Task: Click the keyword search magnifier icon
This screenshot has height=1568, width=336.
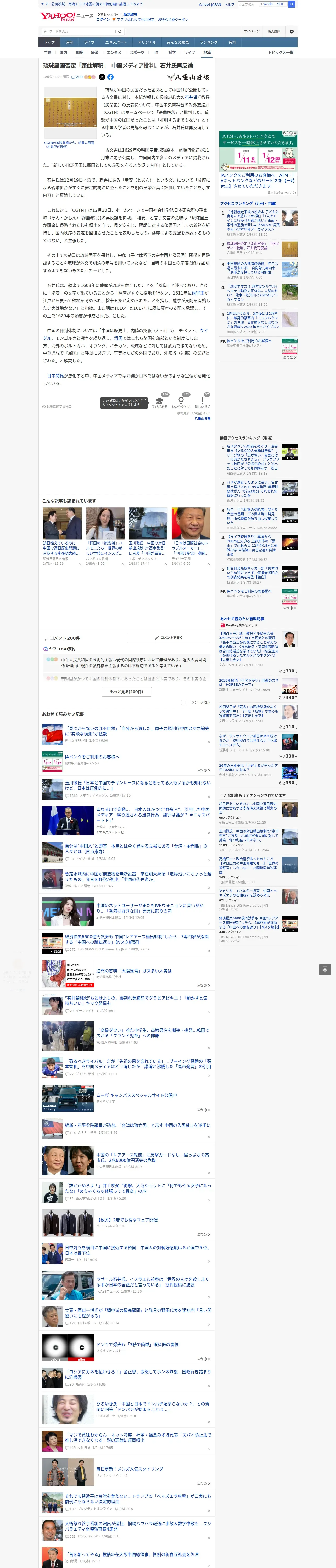Action: pyautogui.click(x=120, y=32)
